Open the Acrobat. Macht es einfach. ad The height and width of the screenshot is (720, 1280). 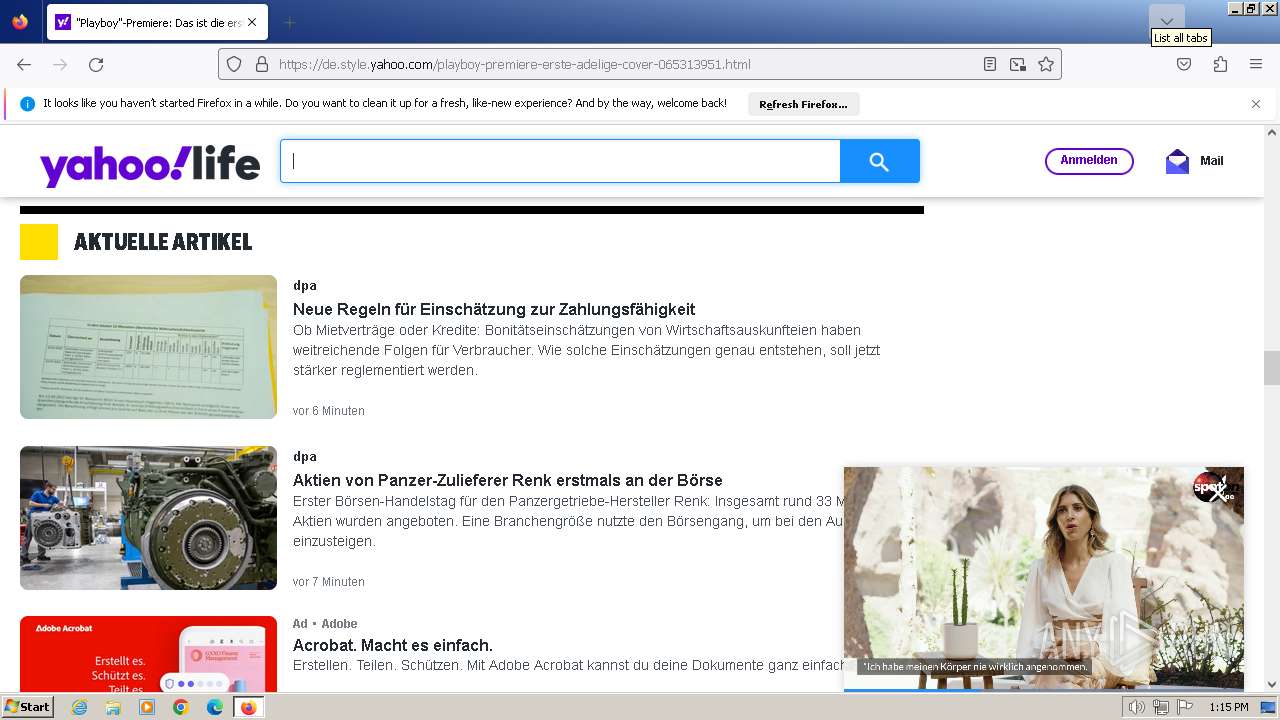[x=393, y=645]
